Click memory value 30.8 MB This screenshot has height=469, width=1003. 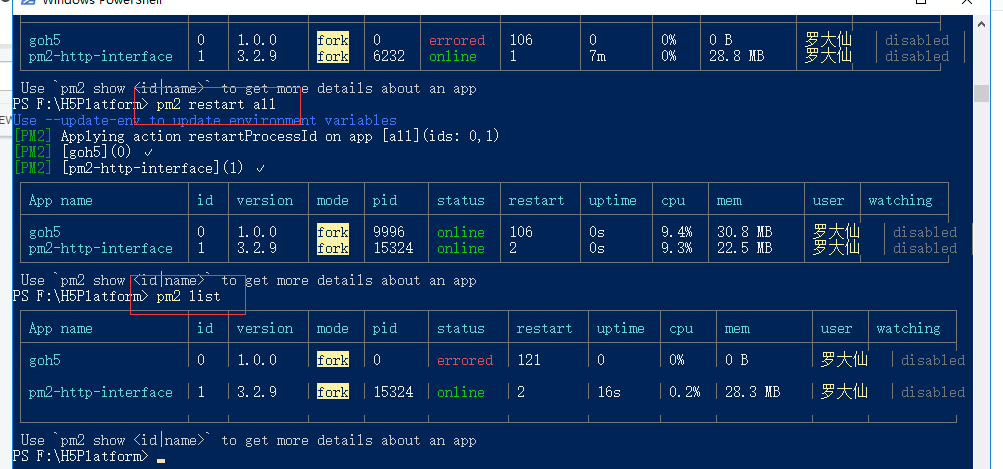(745, 232)
